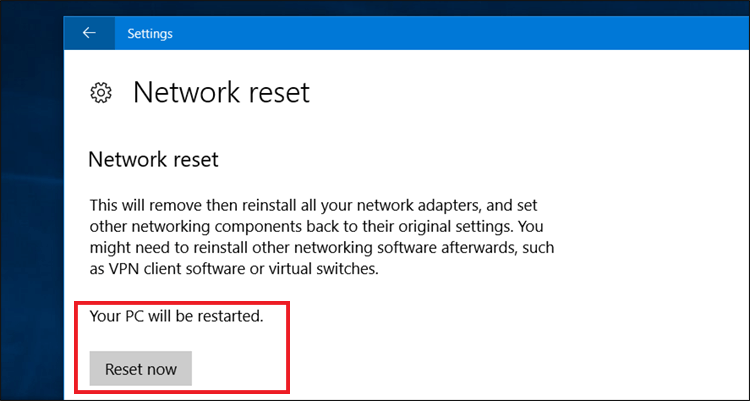Viewport: 750px width, 401px height.
Task: Click the back arrow in title bar
Action: [89, 33]
